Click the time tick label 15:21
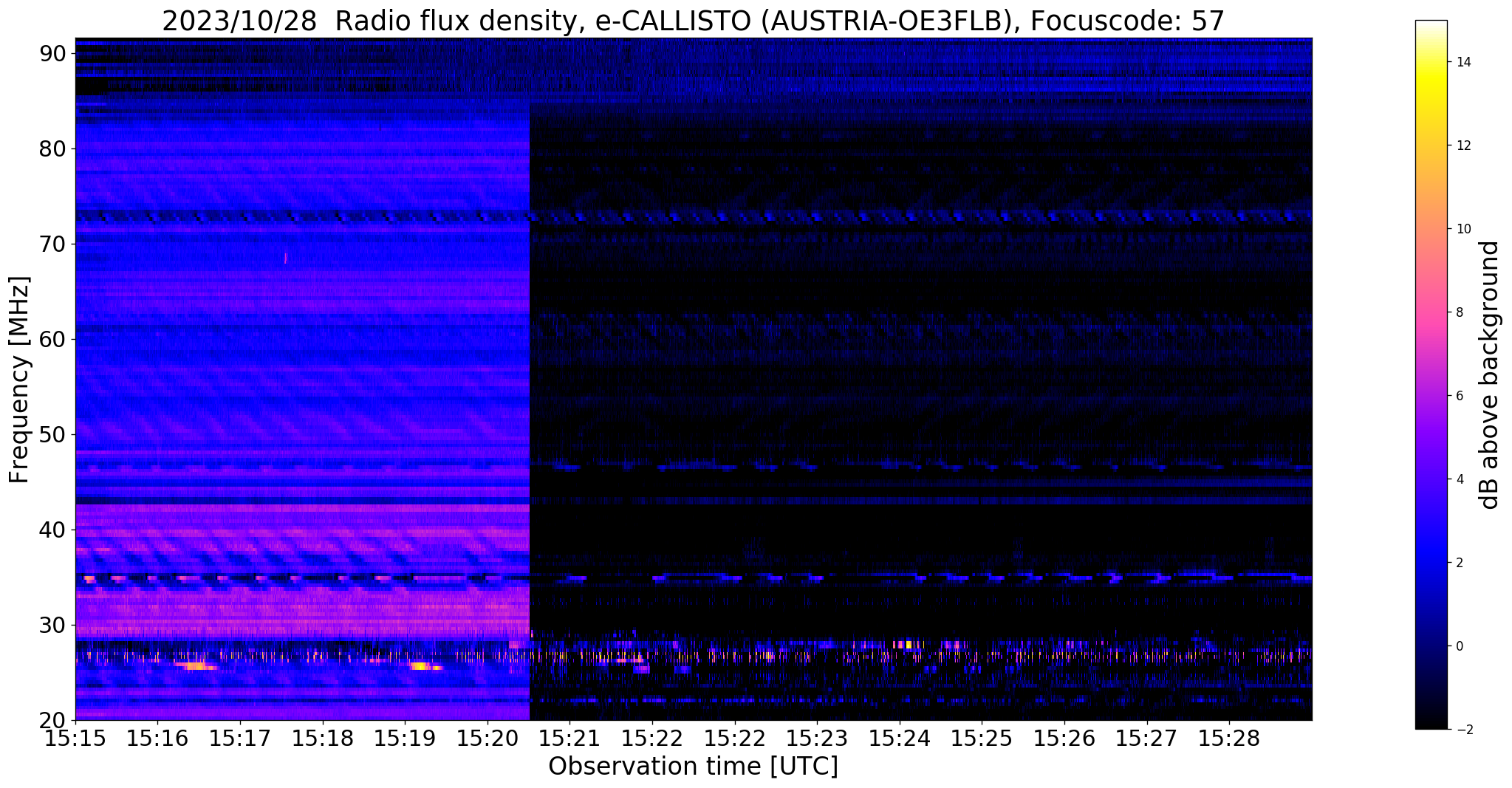The width and height of the screenshot is (1512, 788). [569, 739]
